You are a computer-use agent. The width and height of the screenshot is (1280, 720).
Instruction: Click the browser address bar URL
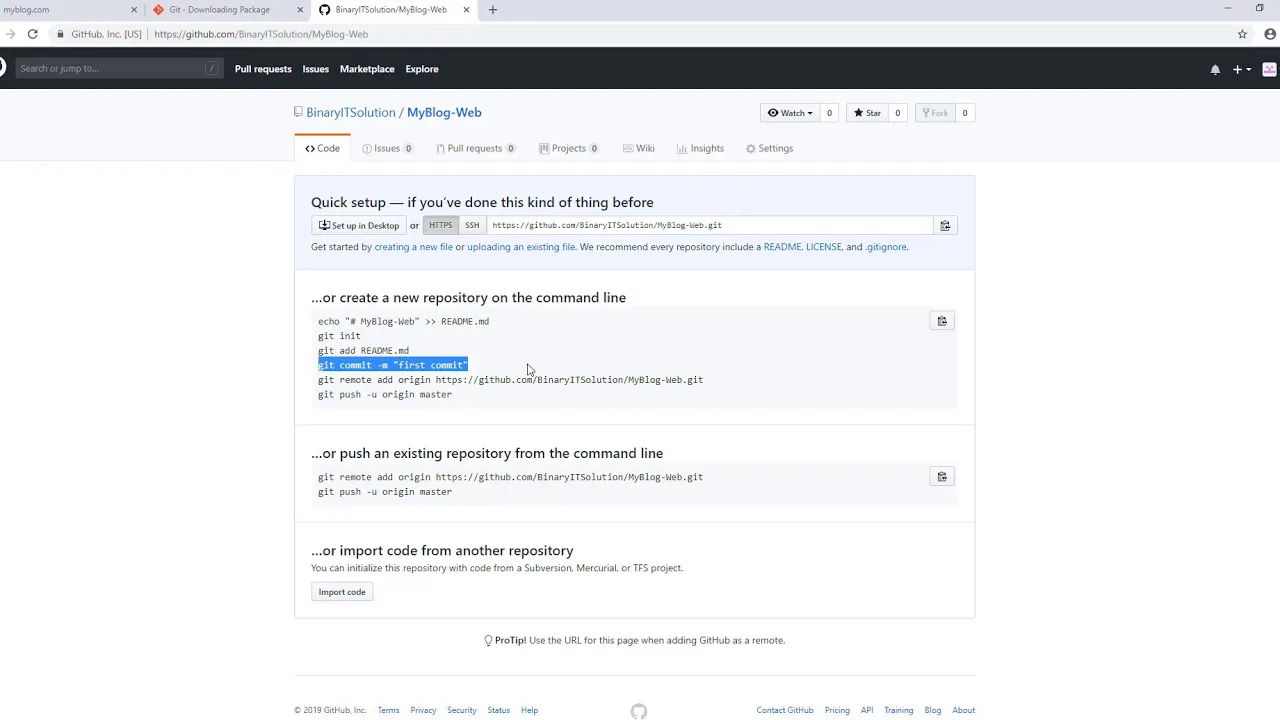coord(261,34)
